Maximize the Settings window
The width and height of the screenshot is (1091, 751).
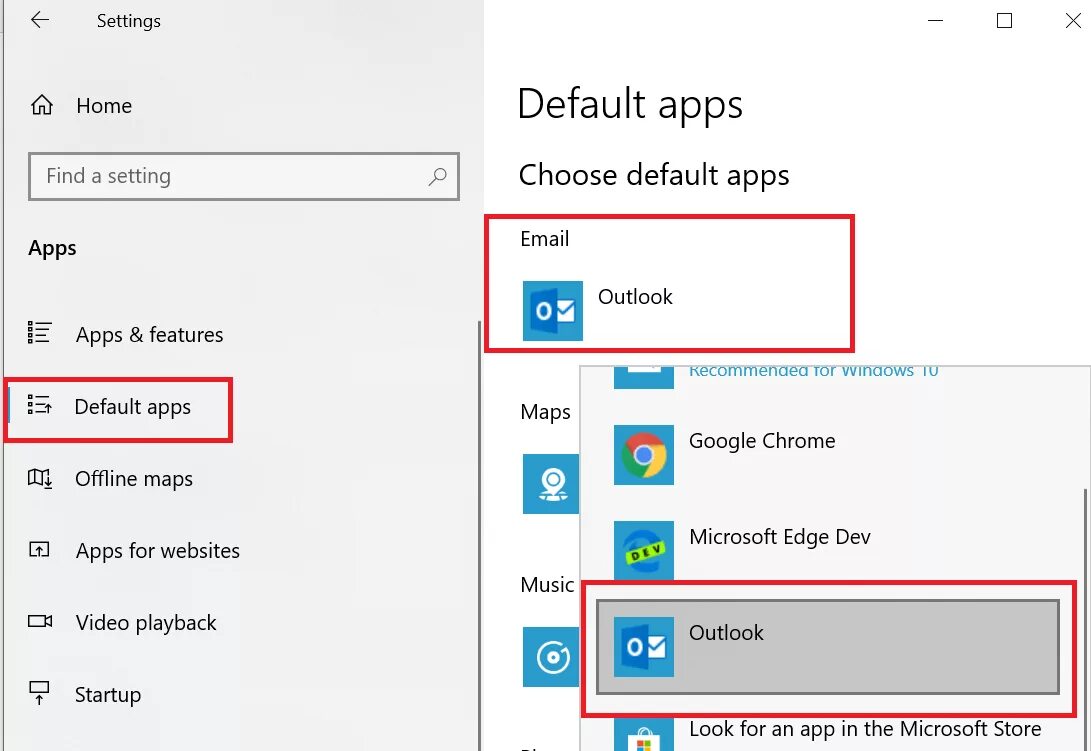point(1004,20)
